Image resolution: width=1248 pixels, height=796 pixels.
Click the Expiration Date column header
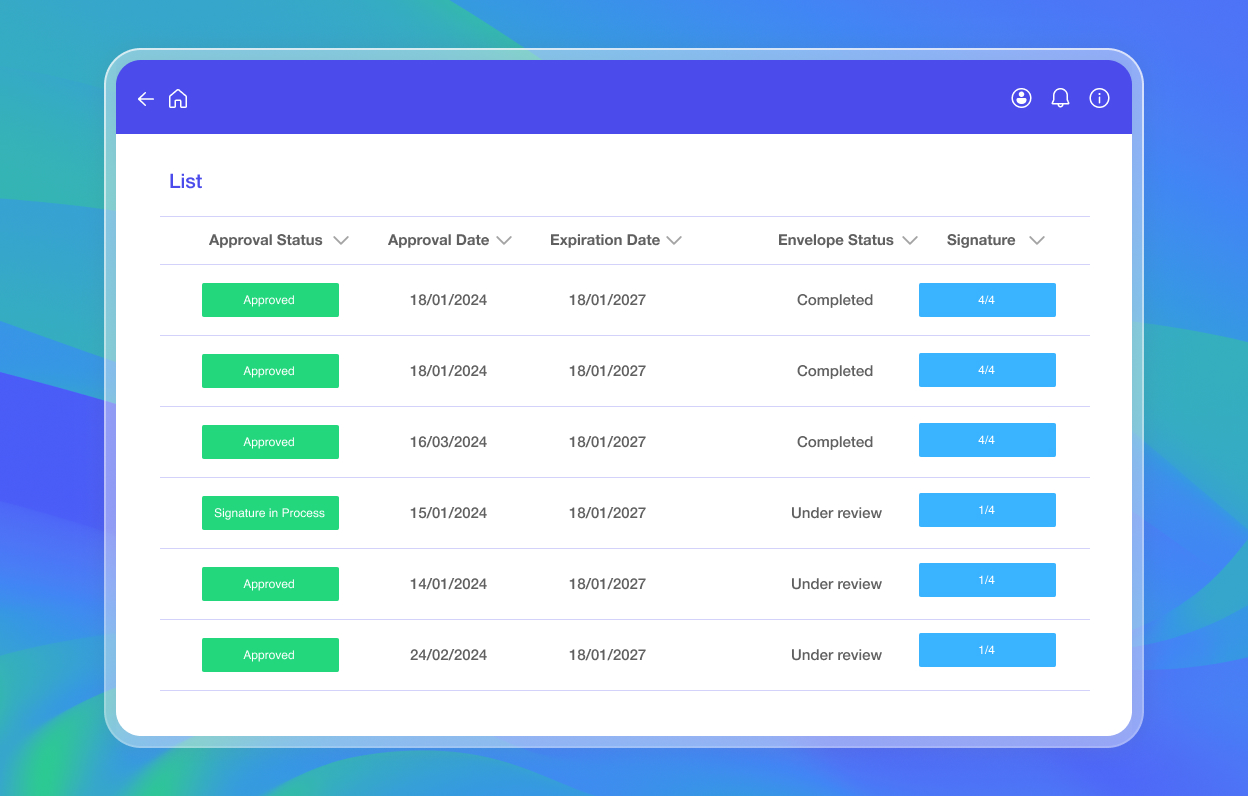(605, 240)
